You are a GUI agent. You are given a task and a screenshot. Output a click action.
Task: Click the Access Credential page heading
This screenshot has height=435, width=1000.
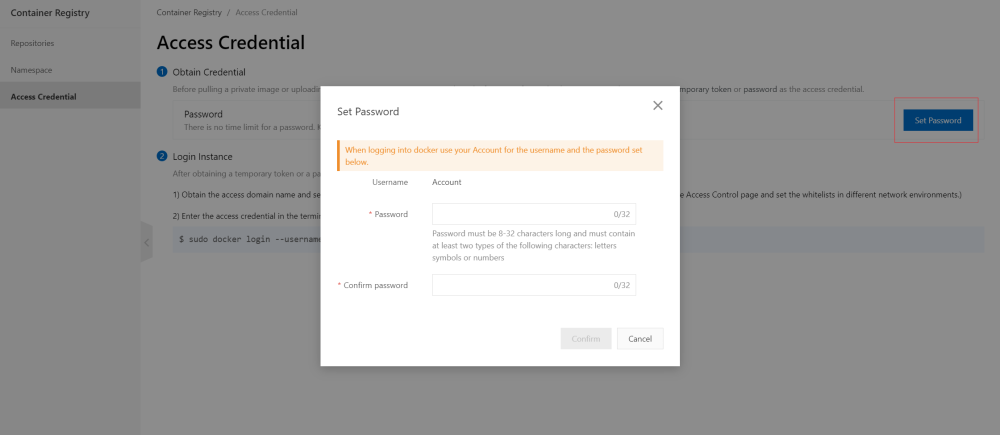pos(231,43)
